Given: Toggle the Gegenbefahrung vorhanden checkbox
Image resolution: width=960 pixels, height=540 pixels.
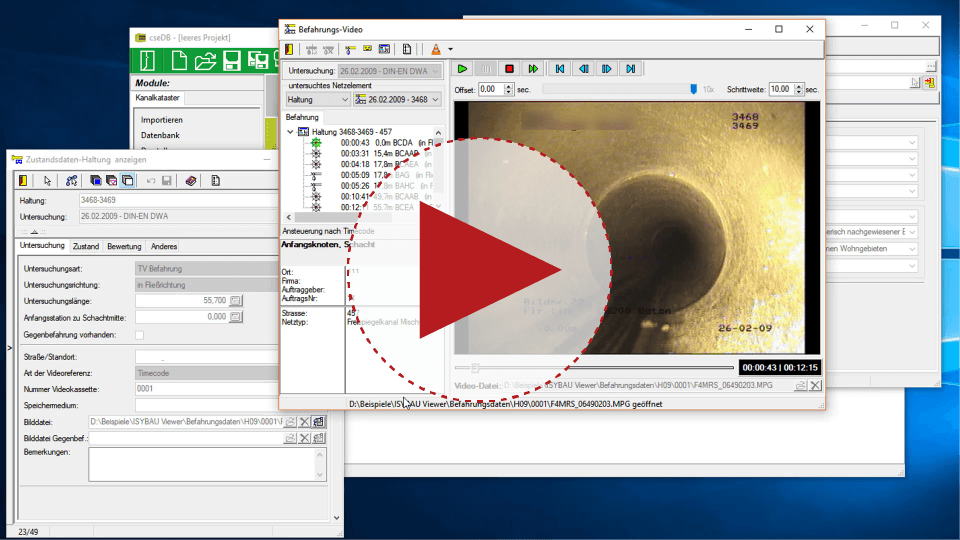Looking at the screenshot, I should click(x=139, y=335).
